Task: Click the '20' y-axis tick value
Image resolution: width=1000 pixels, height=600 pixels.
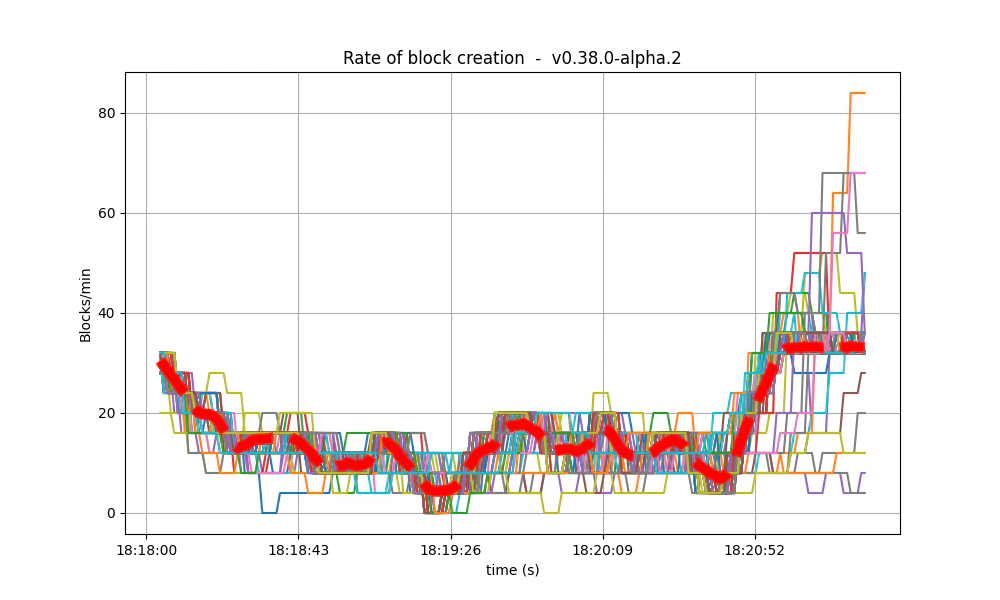Action: pyautogui.click(x=106, y=412)
